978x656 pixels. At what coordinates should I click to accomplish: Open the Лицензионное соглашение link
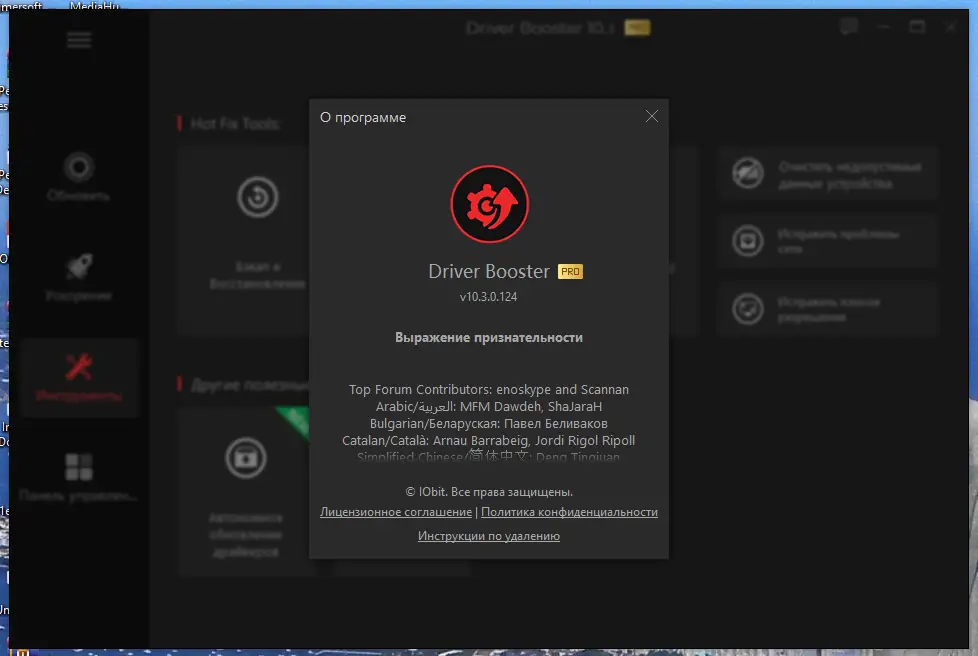[395, 512]
